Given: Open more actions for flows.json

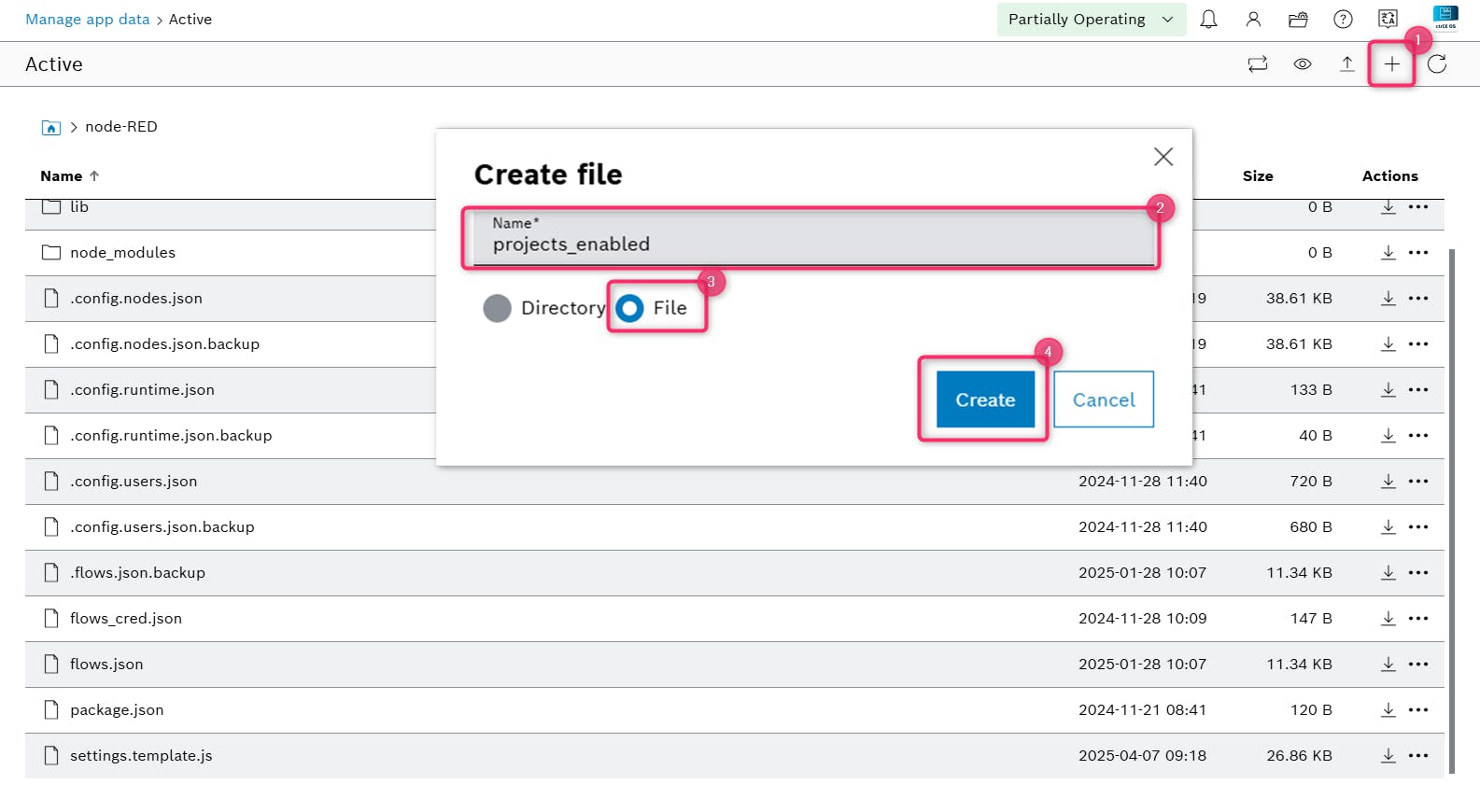Looking at the screenshot, I should pyautogui.click(x=1418, y=665).
